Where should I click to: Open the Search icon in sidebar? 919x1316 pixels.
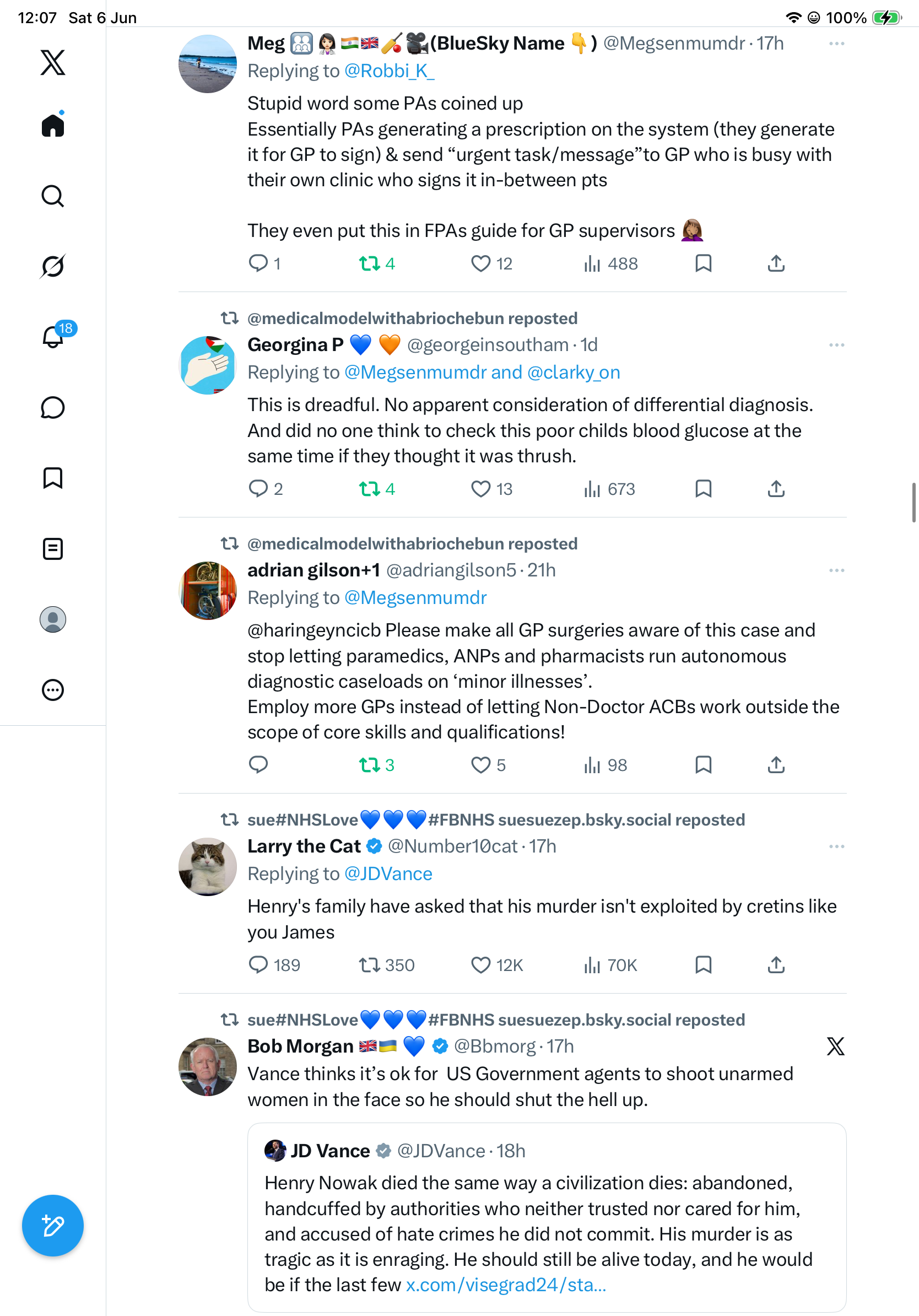pos(53,196)
